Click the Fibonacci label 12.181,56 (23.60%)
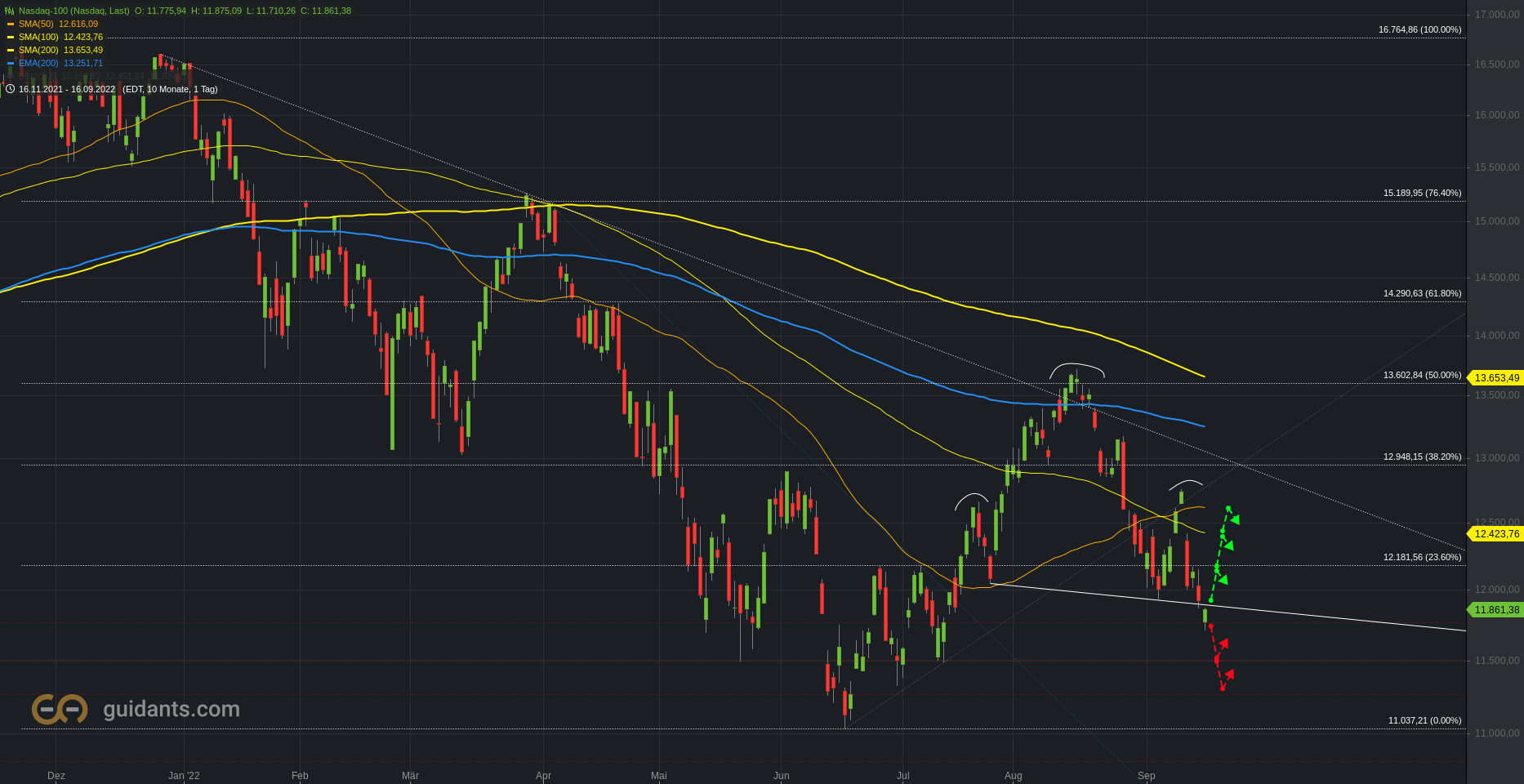 click(1423, 557)
